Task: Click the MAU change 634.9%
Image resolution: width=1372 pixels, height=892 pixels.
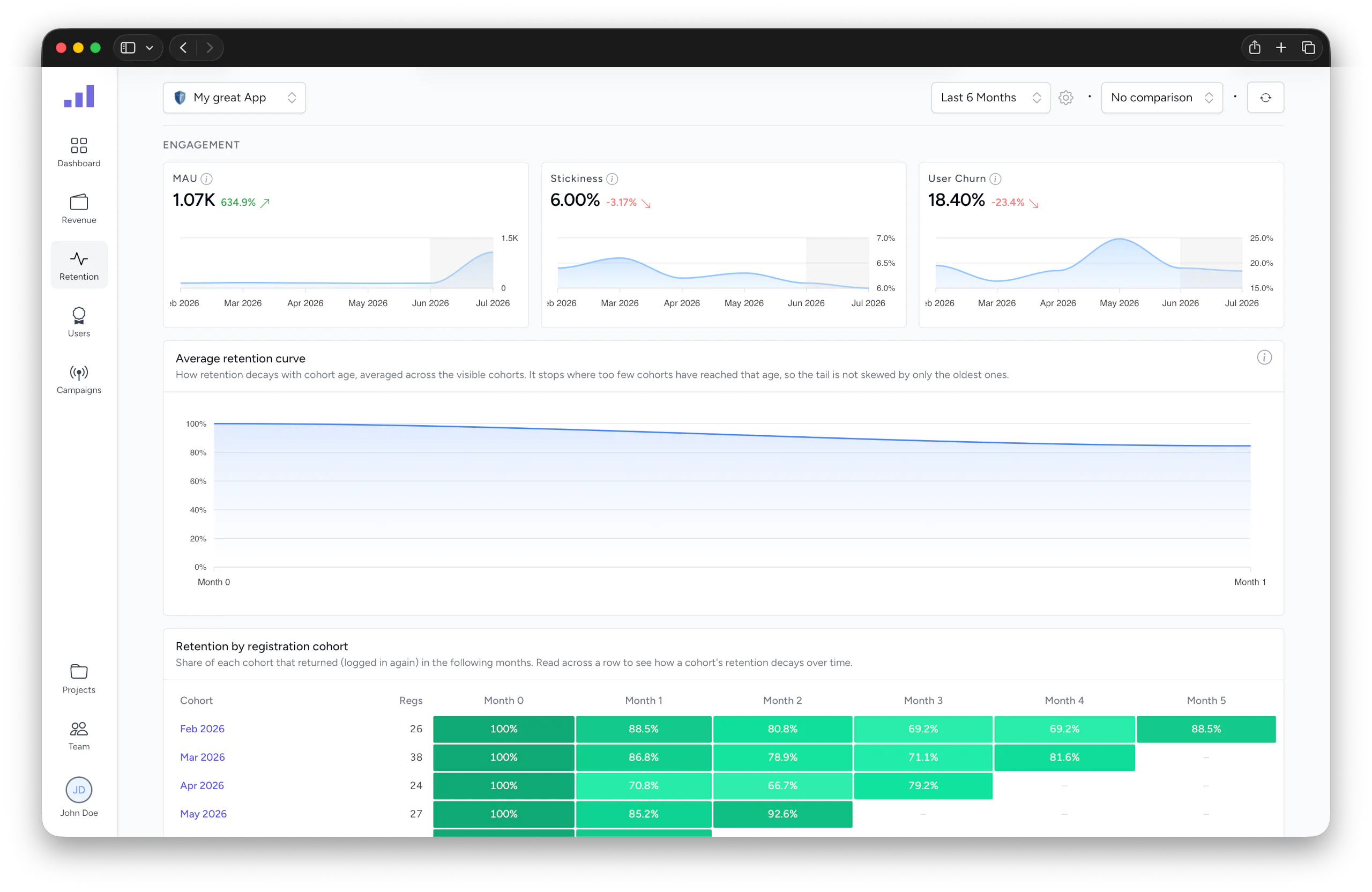Action: click(238, 203)
